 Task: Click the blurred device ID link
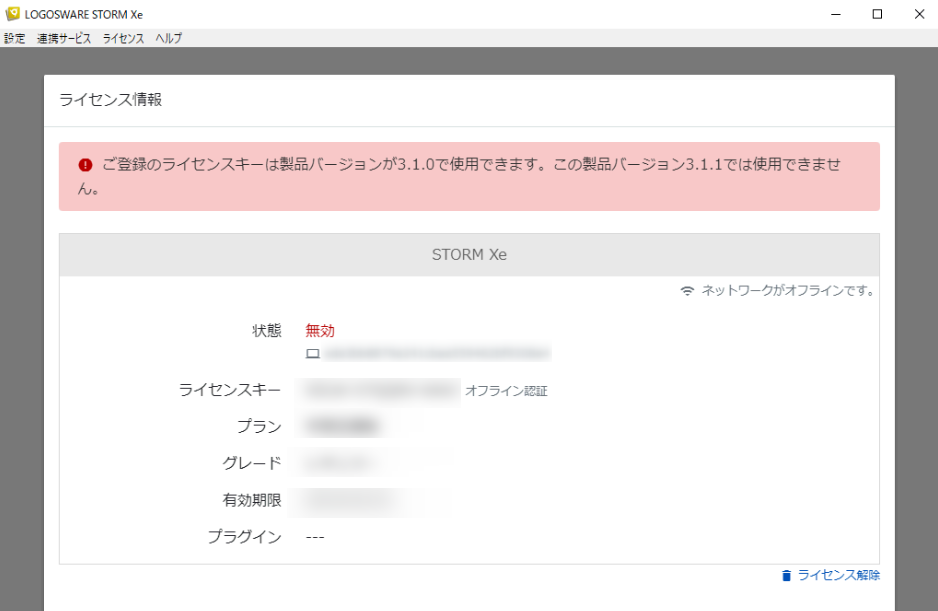[437, 354]
